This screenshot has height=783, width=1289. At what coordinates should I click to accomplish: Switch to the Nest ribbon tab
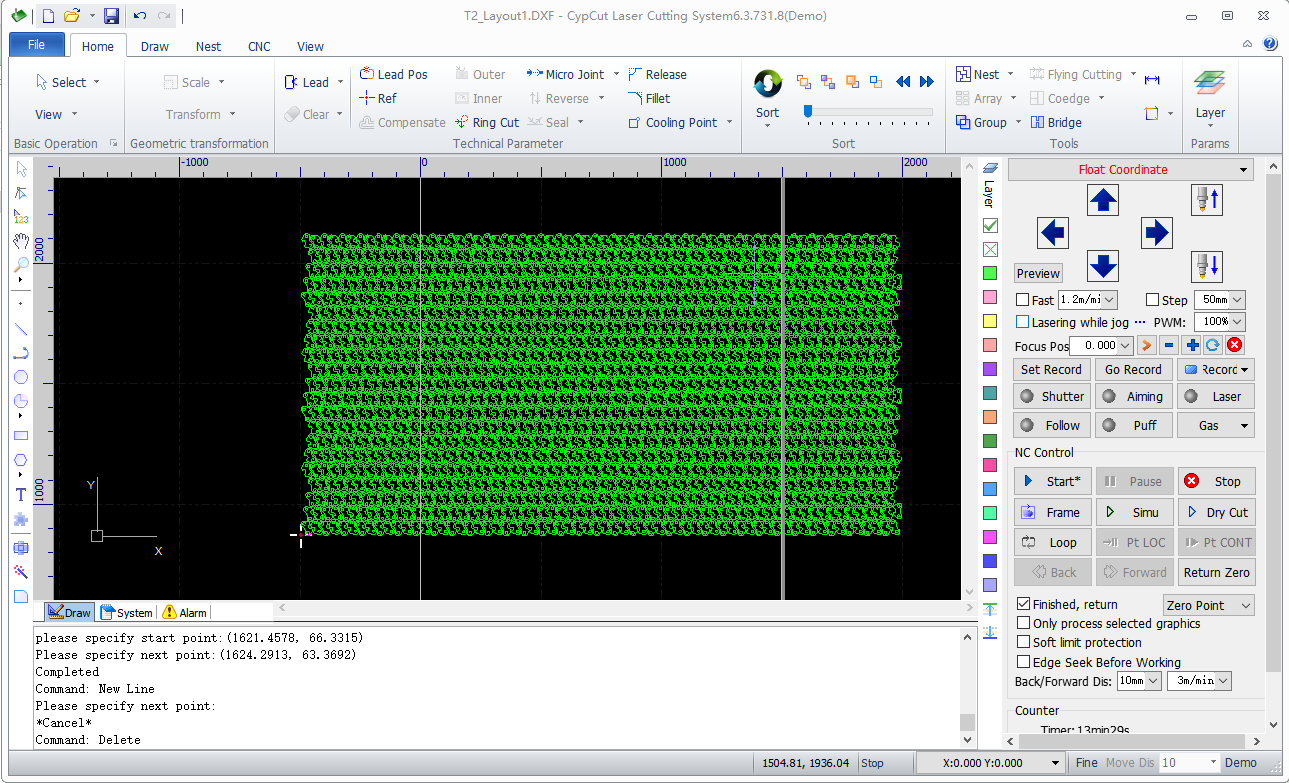208,46
